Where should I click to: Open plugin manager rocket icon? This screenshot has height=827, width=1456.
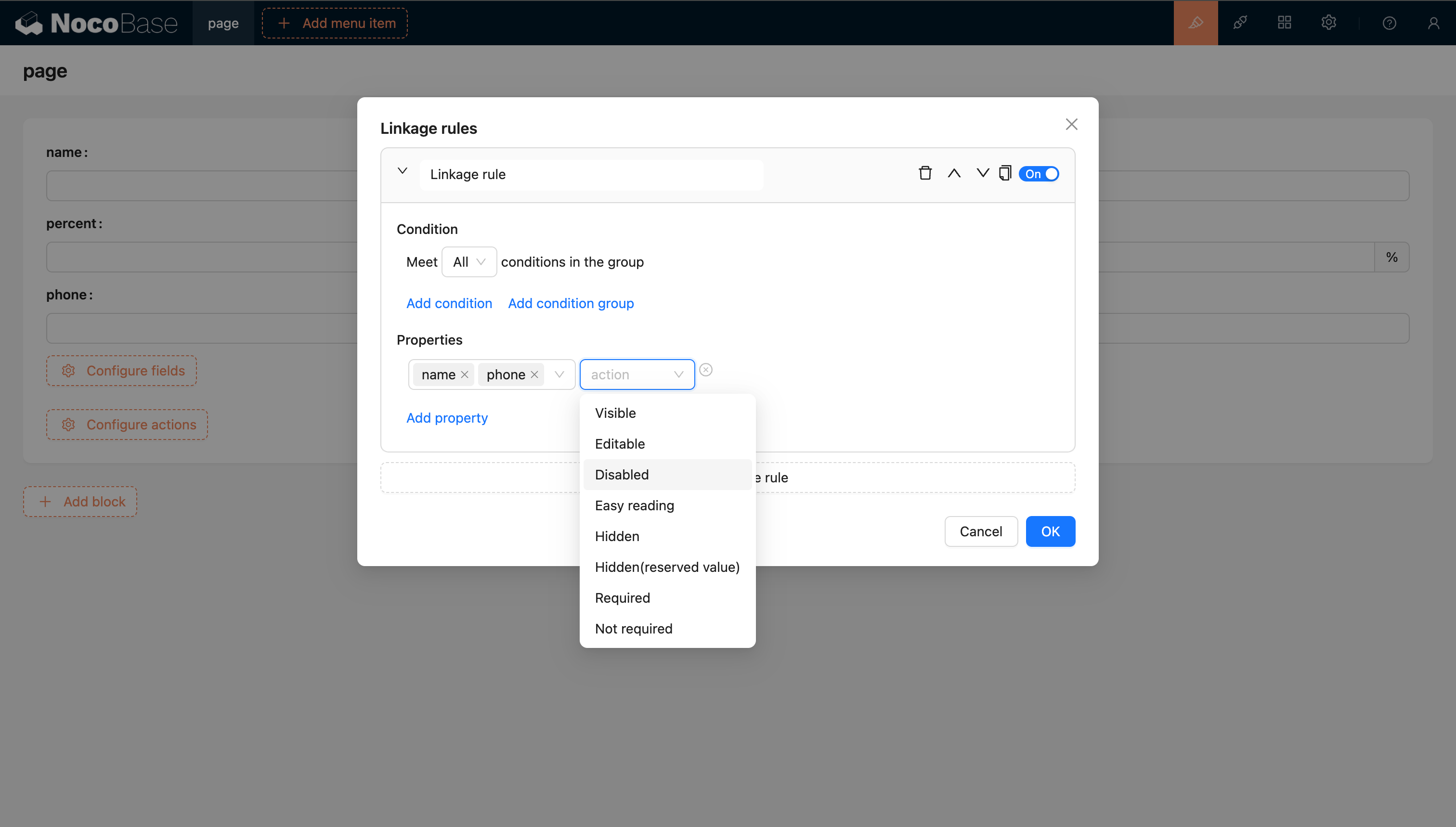1240,23
